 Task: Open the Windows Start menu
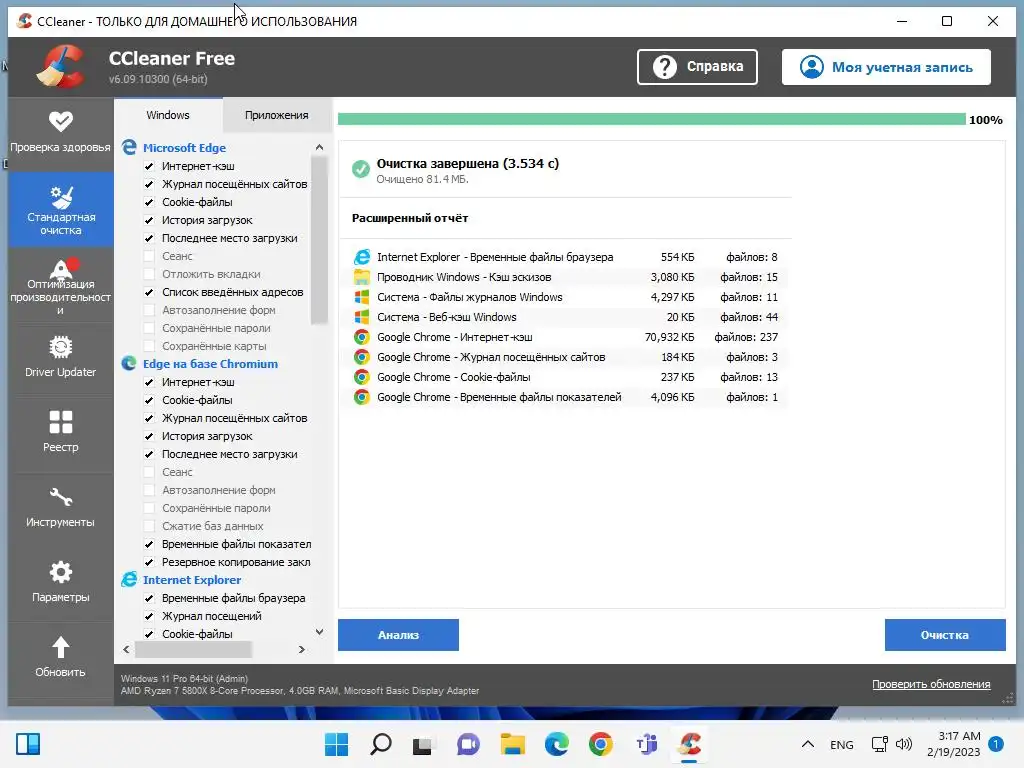coord(336,744)
